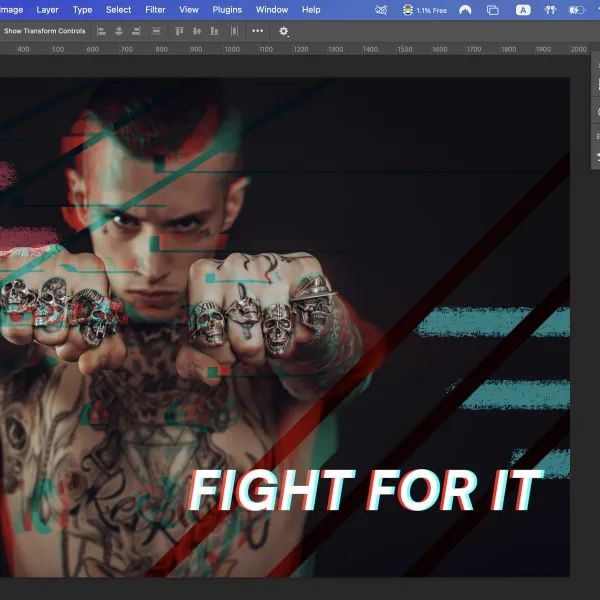The height and width of the screenshot is (600, 600).
Task: Toggle Show Transform Controls option
Action: tap(44, 31)
